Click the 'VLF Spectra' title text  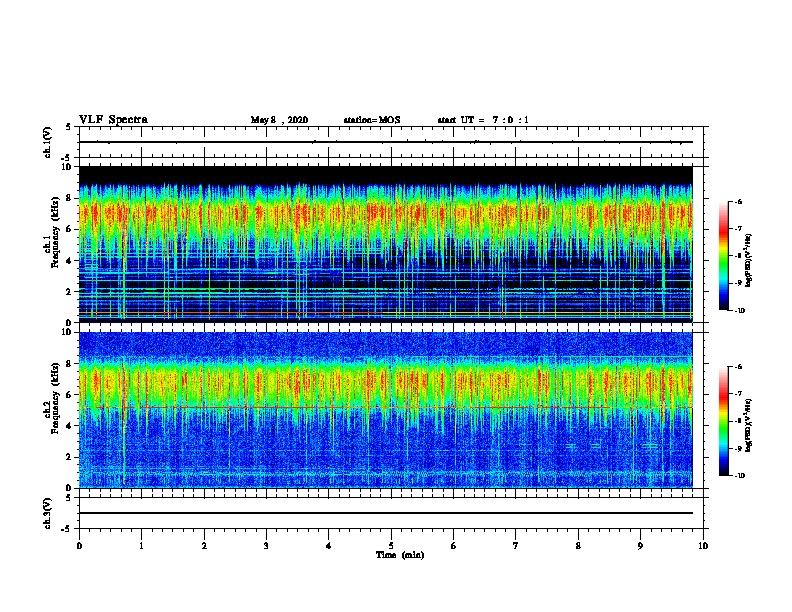pos(113,120)
